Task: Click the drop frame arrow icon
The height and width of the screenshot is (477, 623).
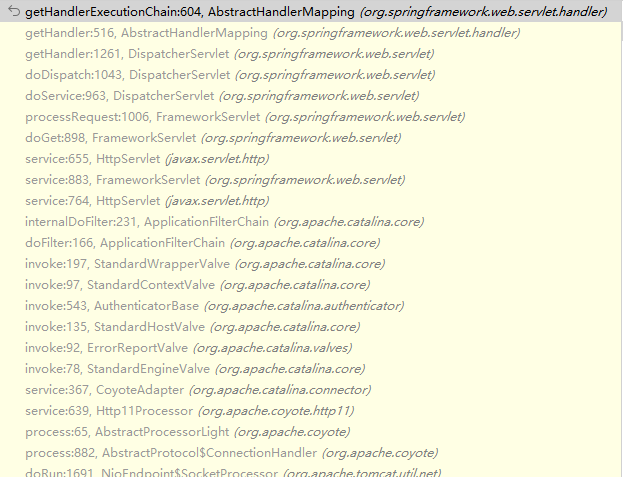Action: click(x=14, y=12)
